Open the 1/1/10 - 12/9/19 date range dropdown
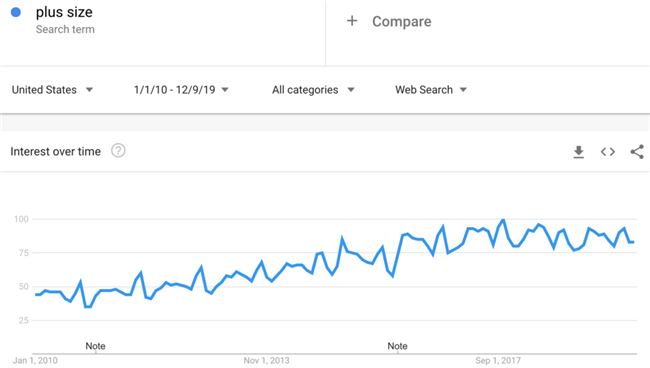The image size is (650, 368). click(181, 90)
